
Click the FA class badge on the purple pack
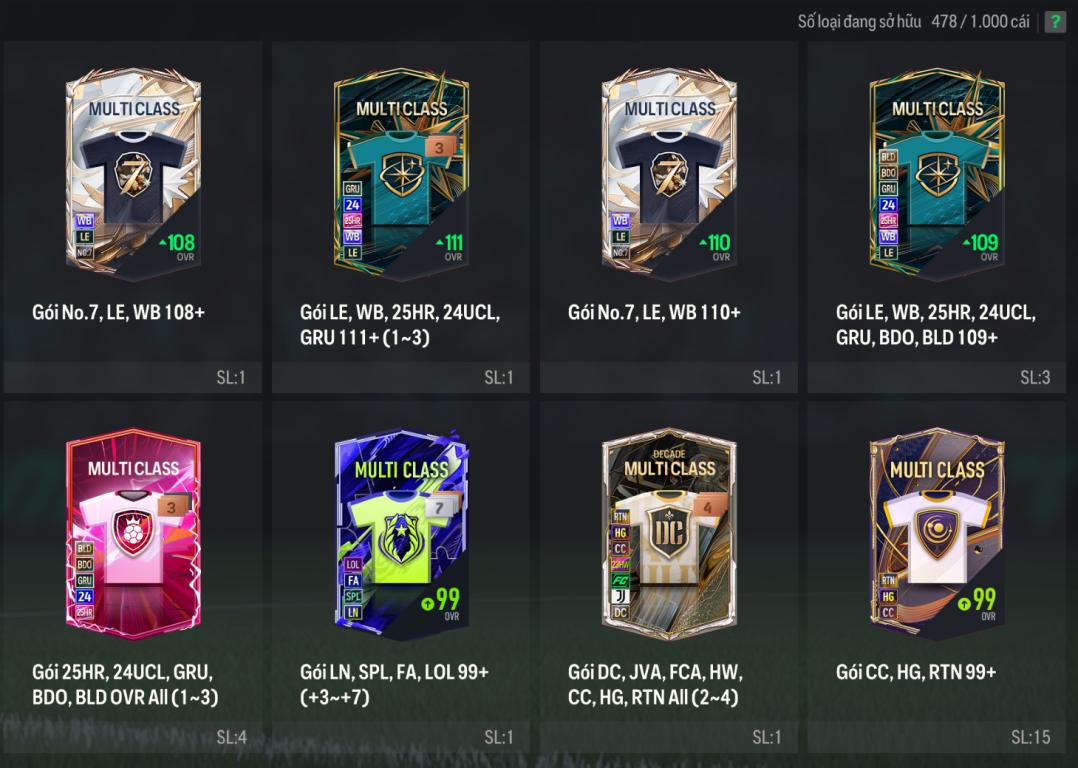[353, 580]
